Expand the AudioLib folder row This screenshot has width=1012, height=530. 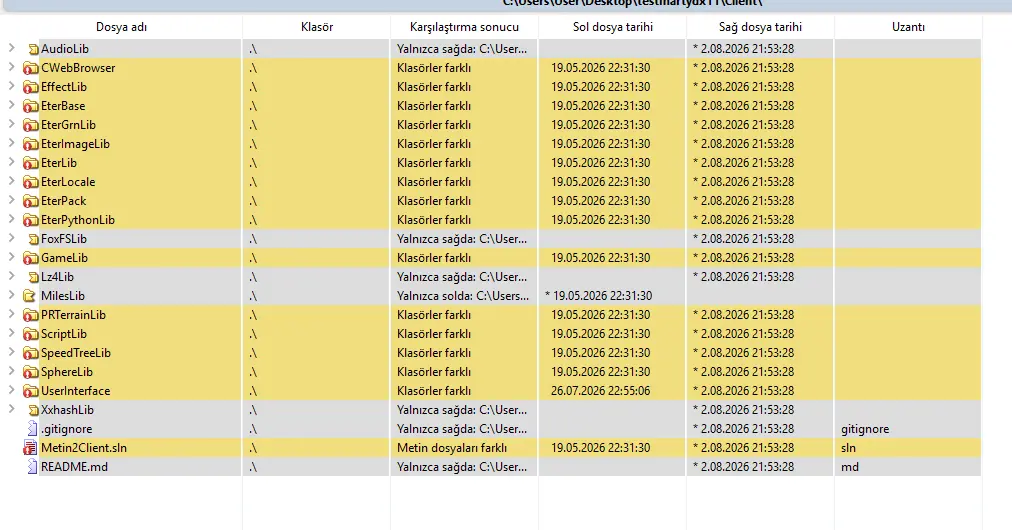[12, 48]
